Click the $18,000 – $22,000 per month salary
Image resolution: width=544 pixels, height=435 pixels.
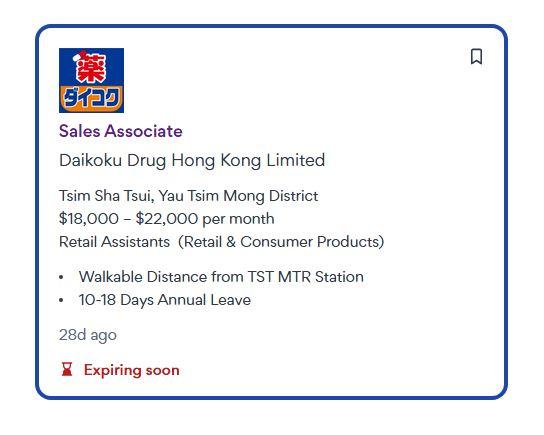pyautogui.click(x=167, y=219)
